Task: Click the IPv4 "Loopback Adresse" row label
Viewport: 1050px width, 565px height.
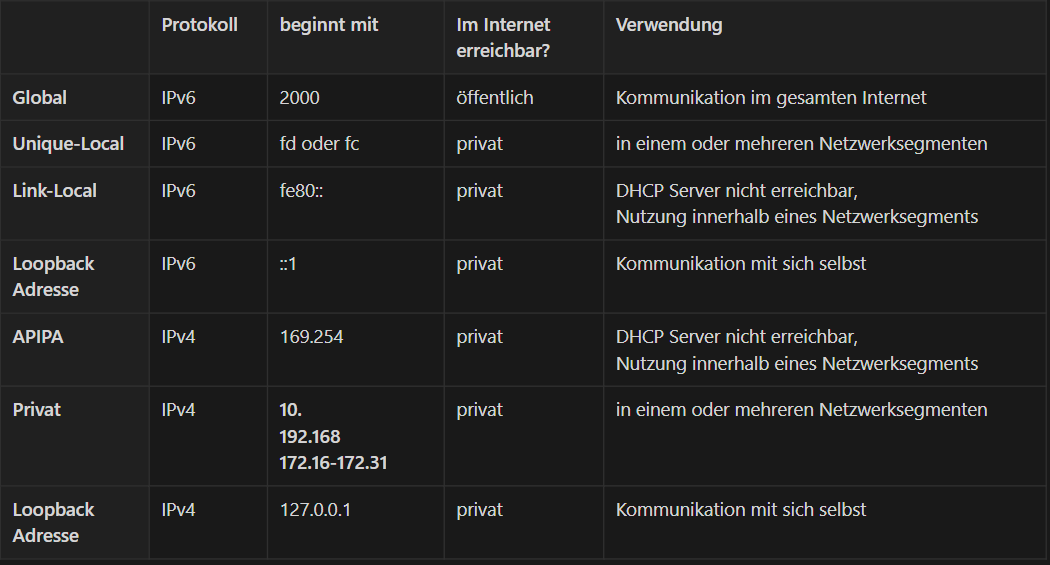Action: coord(53,522)
